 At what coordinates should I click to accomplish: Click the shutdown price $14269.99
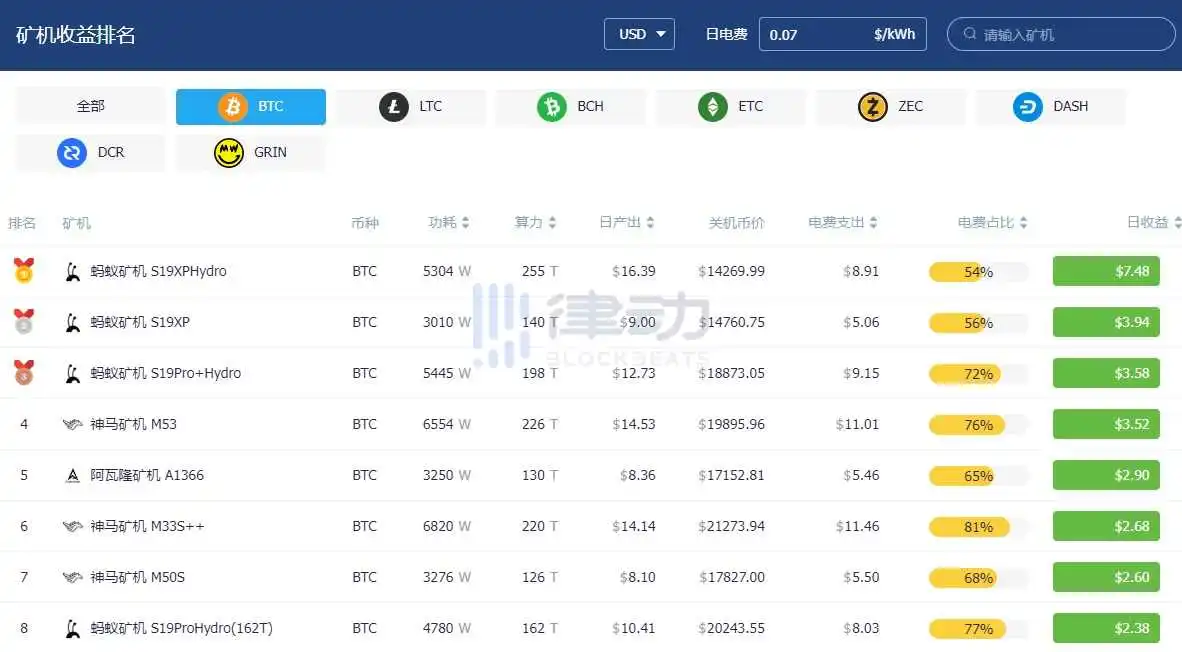731,271
